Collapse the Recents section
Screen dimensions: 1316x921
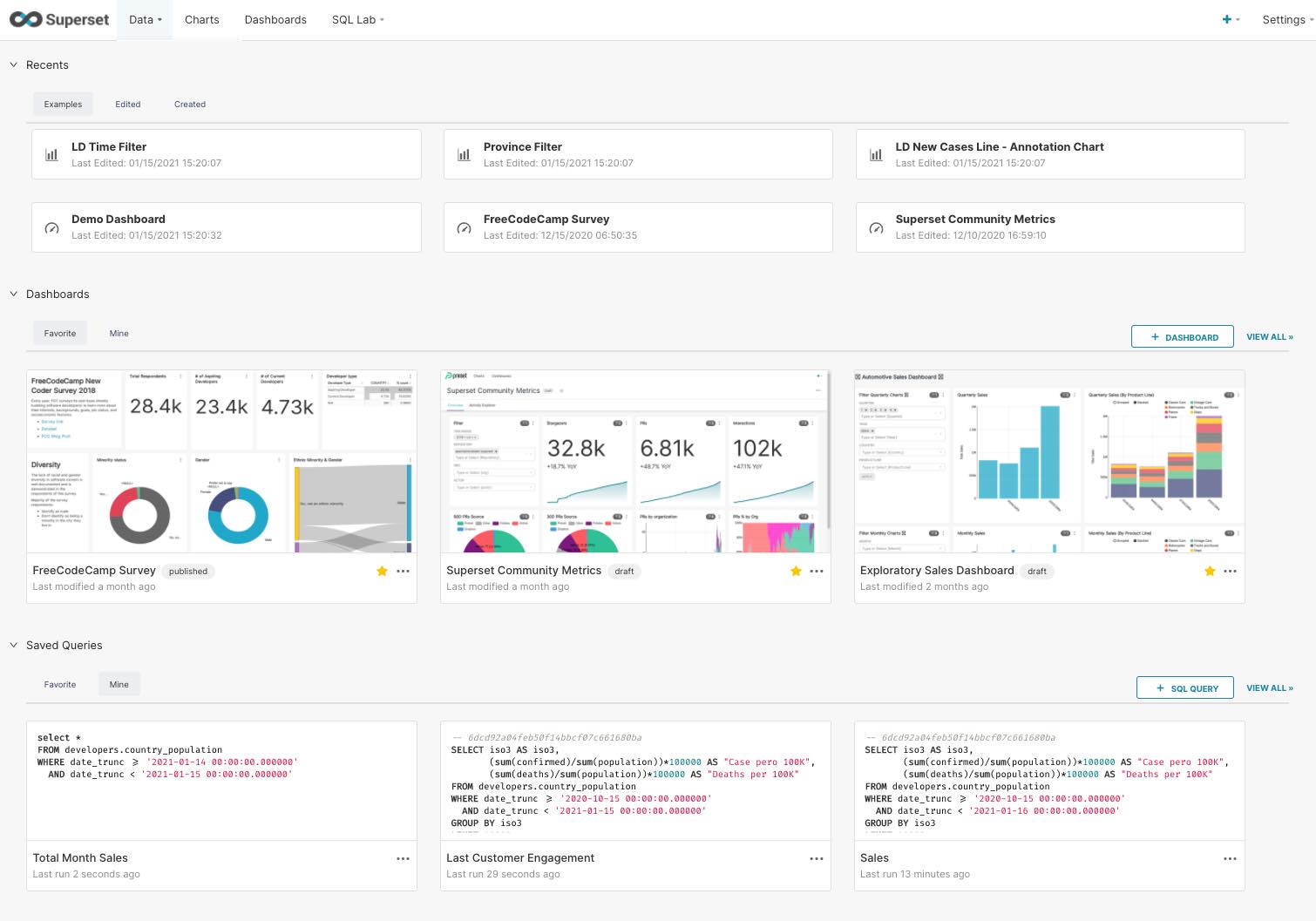[14, 65]
